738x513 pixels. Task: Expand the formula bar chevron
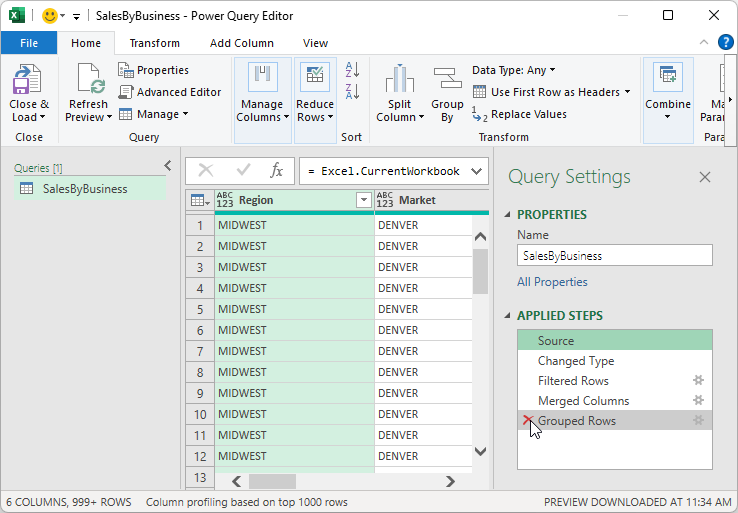click(476, 171)
